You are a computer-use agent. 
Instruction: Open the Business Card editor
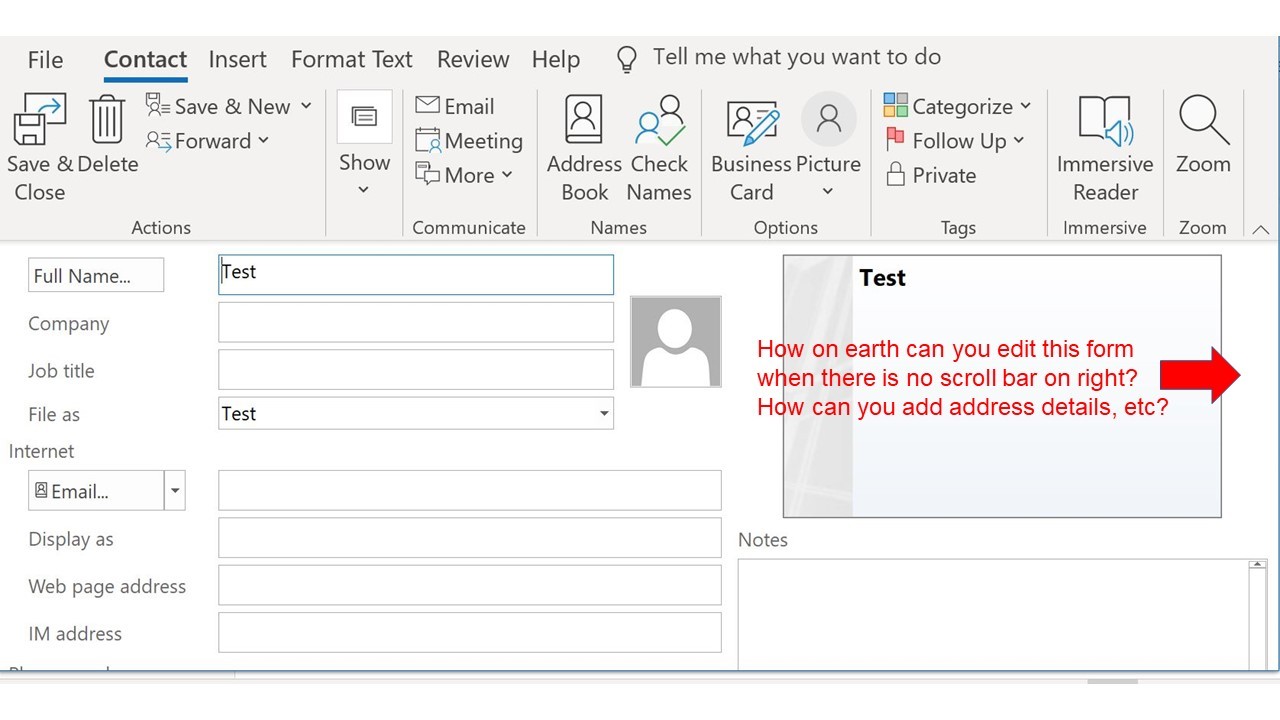tap(752, 148)
